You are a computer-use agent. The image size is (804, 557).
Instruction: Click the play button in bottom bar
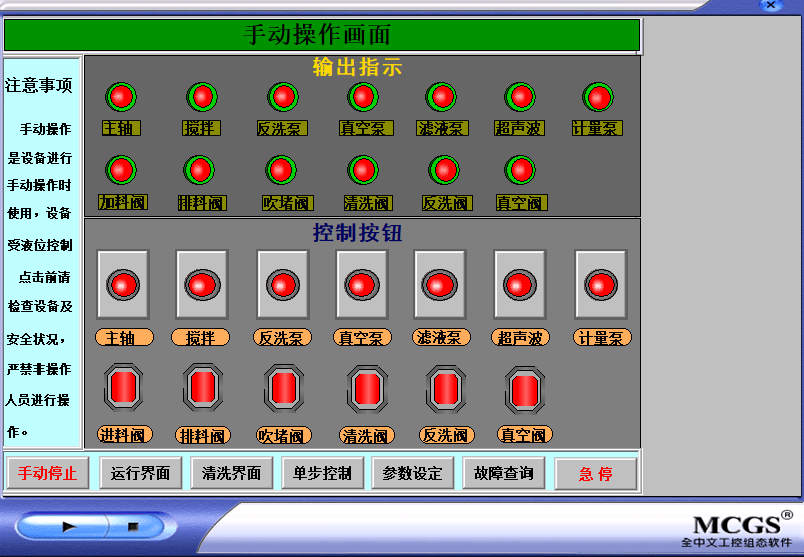coord(69,526)
